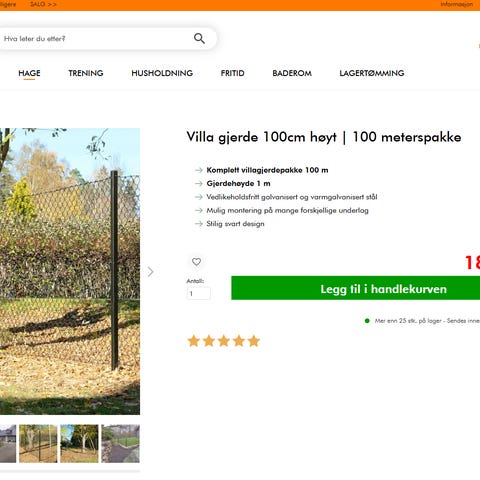Open the TRENING menu category
The image size is (480, 480).
(x=86, y=73)
